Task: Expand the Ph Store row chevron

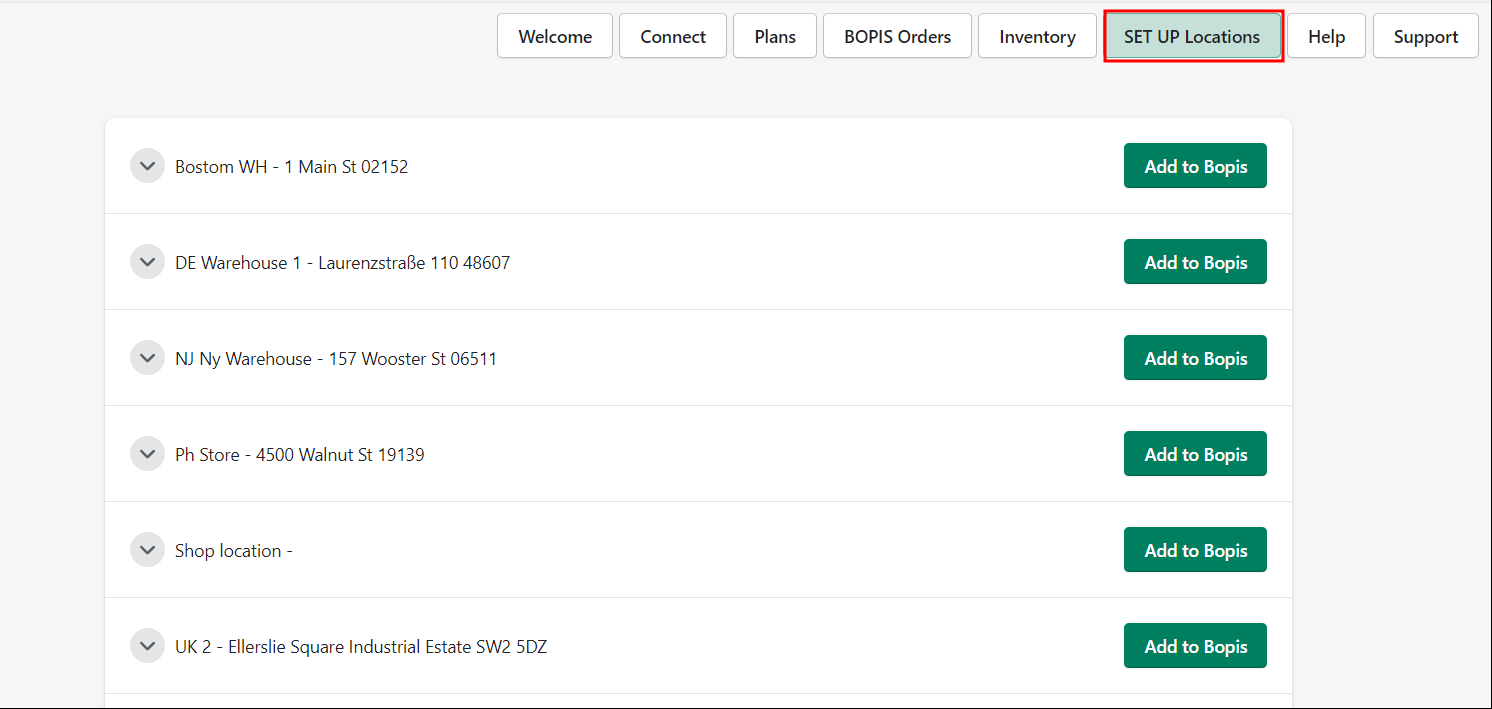Action: pos(147,454)
